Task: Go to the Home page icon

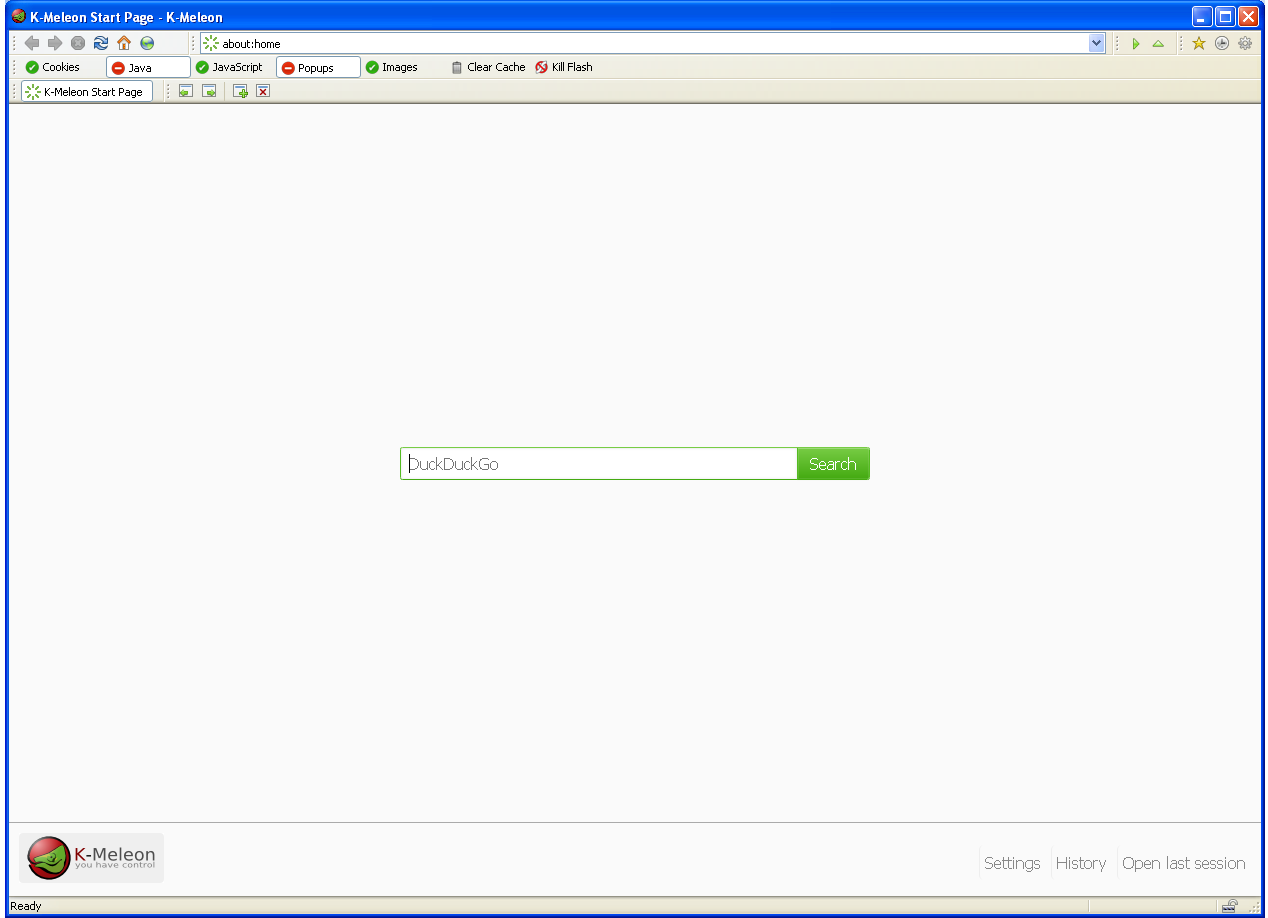Action: (x=124, y=43)
